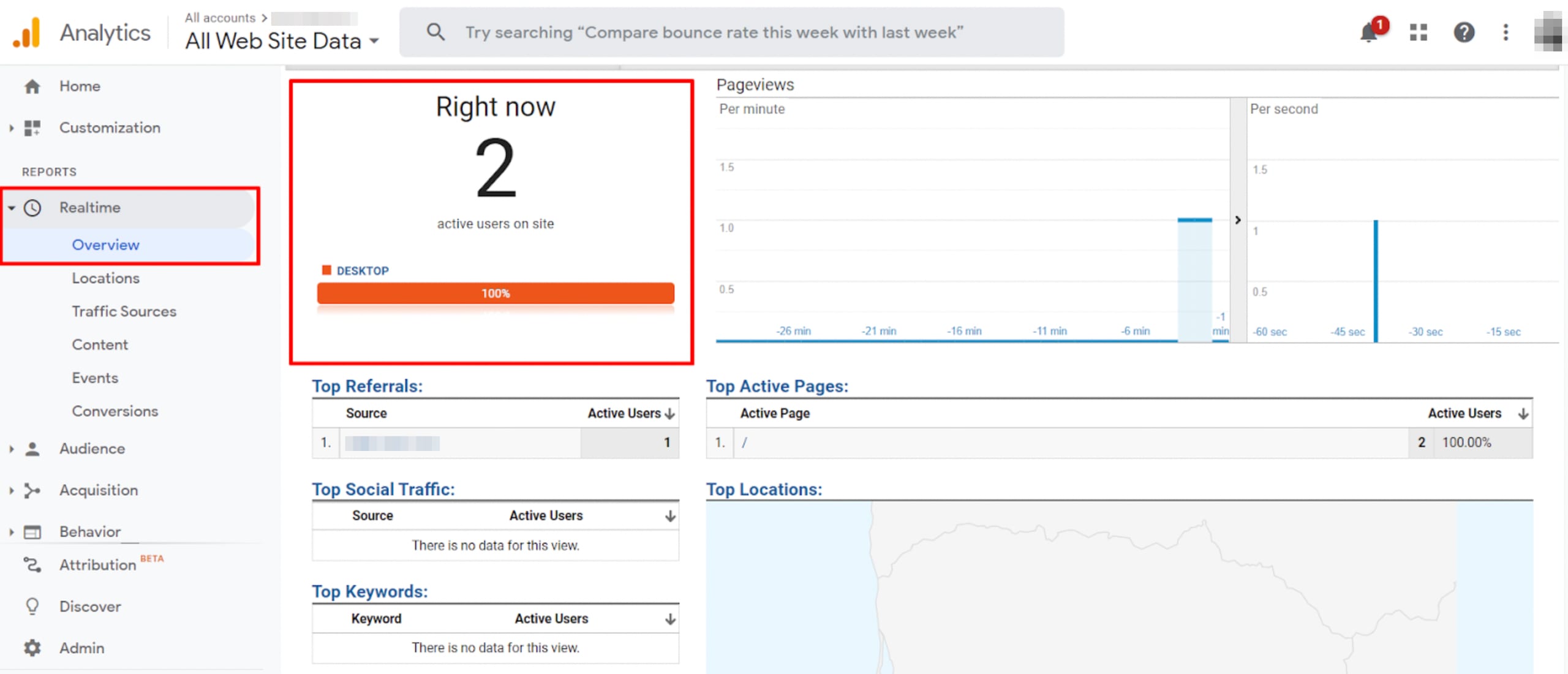This screenshot has height=674, width=1568.
Task: Open the Google apps grid
Action: pos(1418,33)
